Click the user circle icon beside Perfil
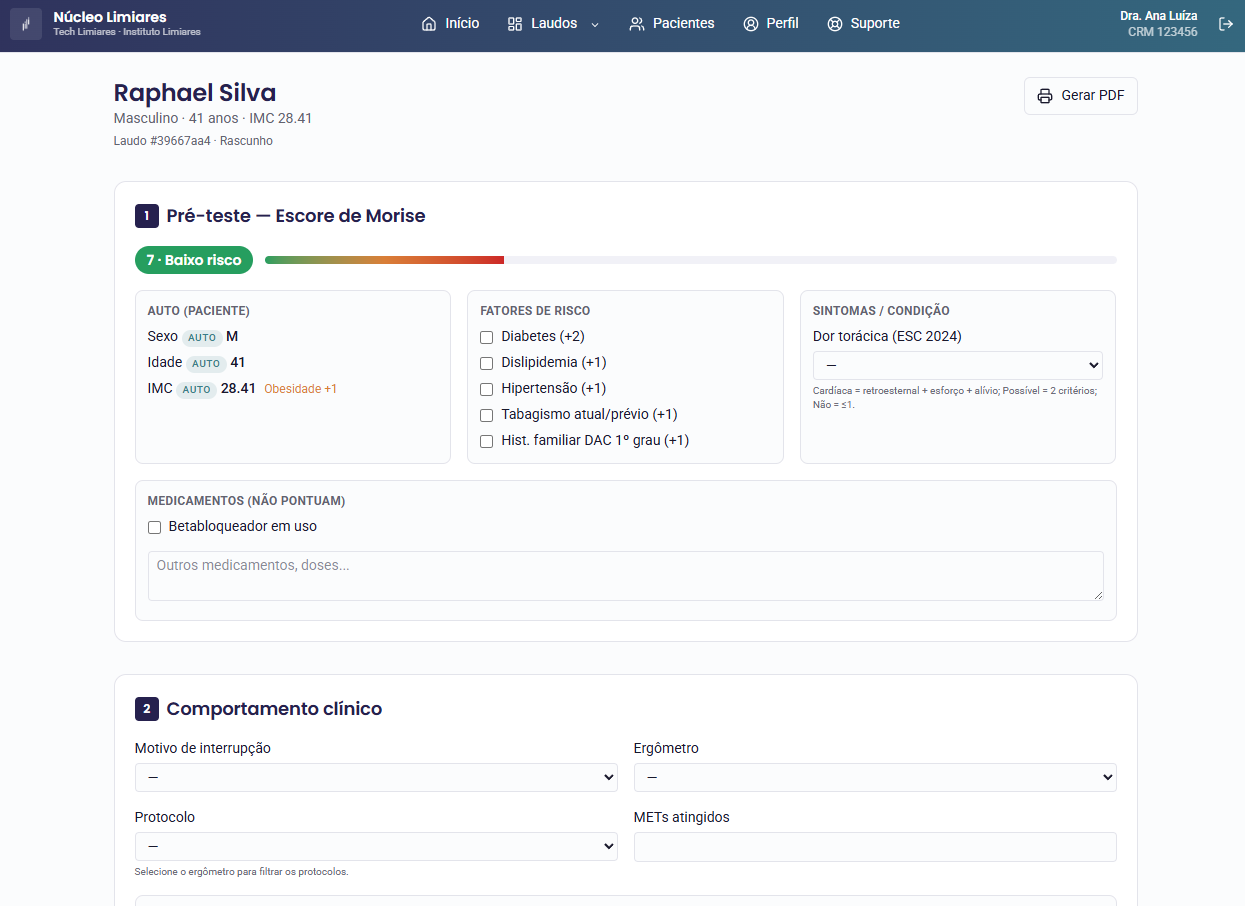Image resolution: width=1245 pixels, height=906 pixels. pos(751,23)
